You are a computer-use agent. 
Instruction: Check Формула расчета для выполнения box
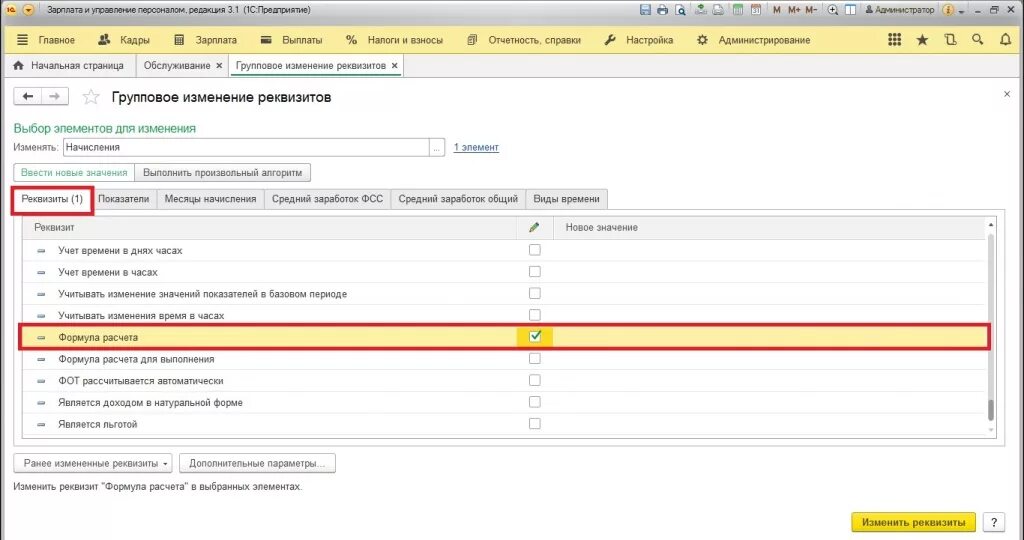[535, 358]
